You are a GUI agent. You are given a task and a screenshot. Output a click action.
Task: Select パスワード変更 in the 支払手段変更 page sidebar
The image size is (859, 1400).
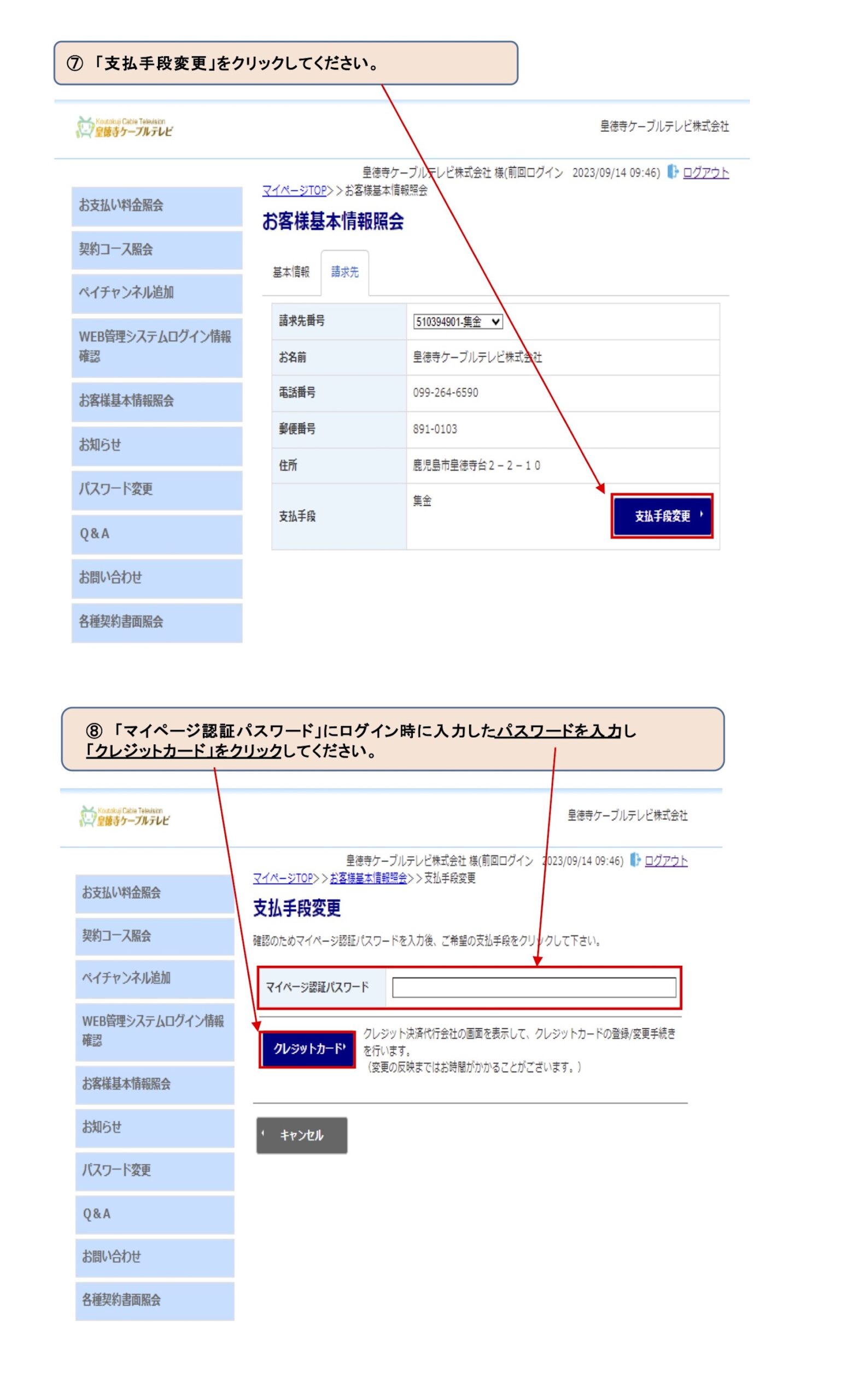(155, 1170)
